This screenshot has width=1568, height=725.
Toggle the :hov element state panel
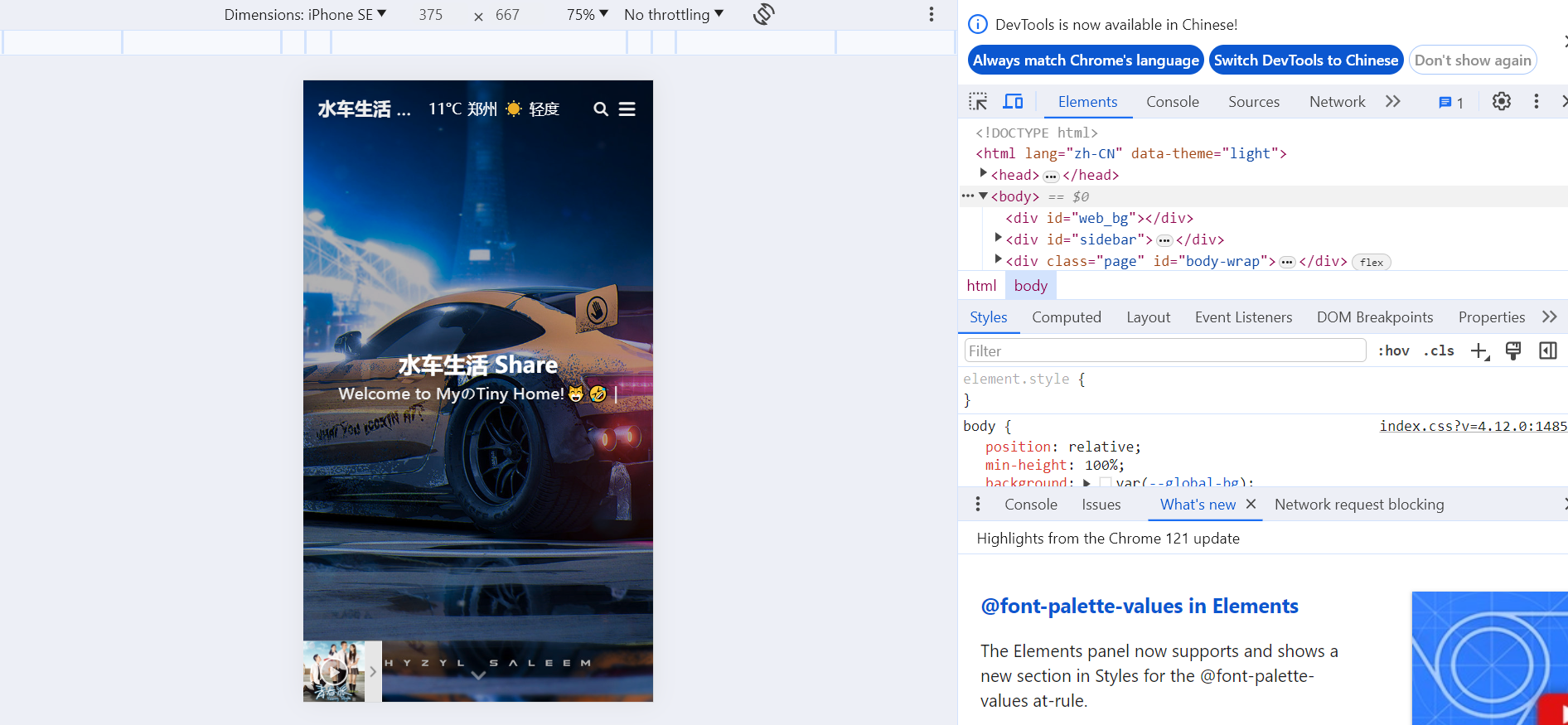(1393, 351)
